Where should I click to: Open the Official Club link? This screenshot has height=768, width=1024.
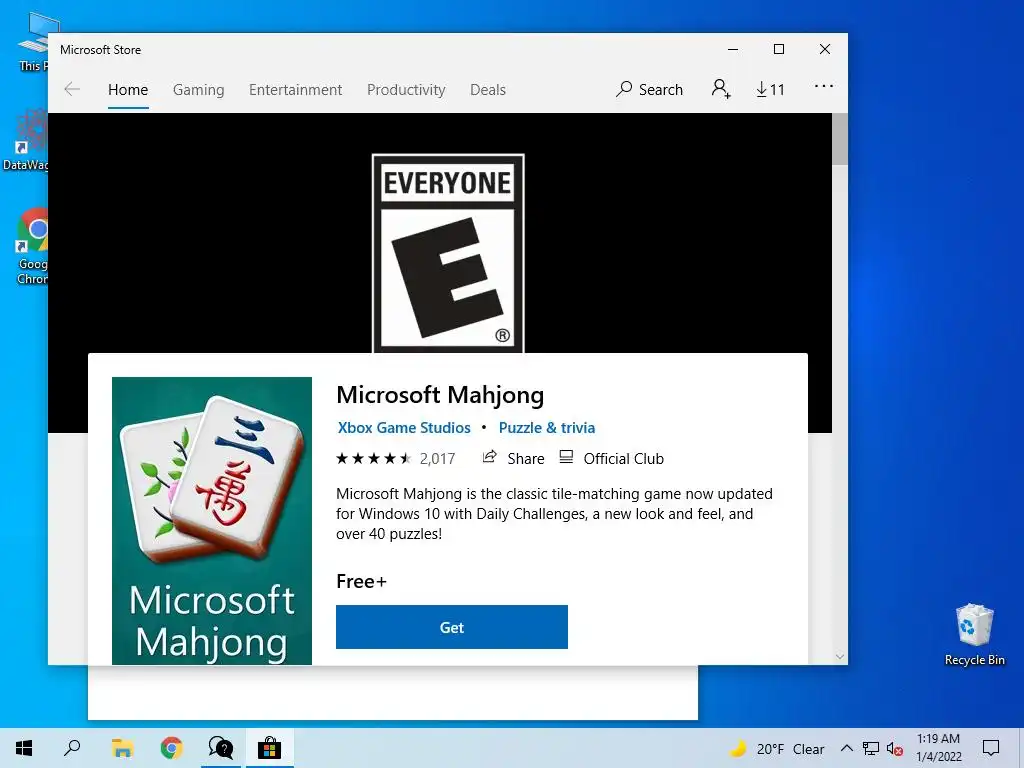[x=623, y=459]
